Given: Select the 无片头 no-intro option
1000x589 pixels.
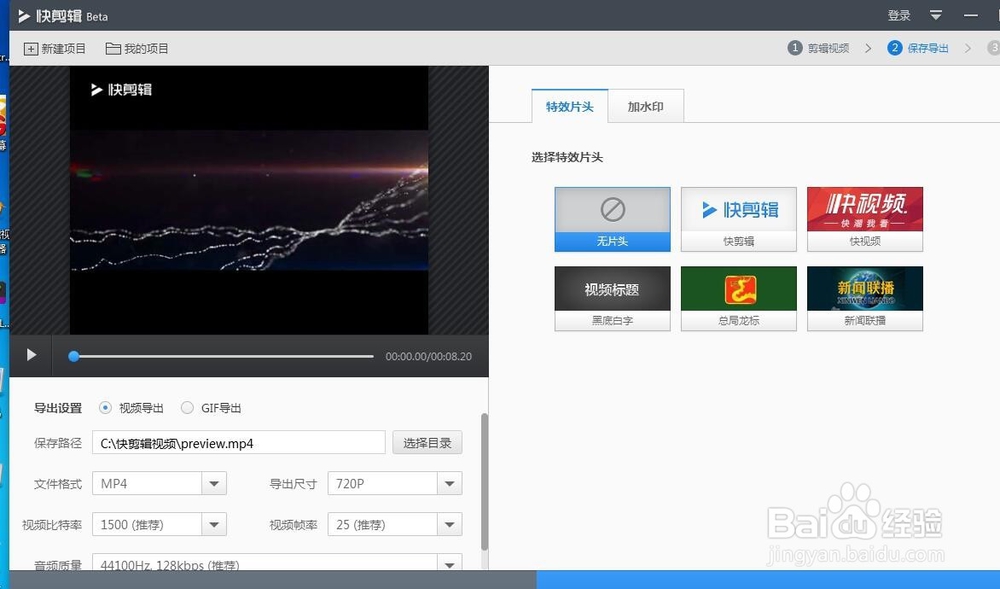Looking at the screenshot, I should click(612, 219).
